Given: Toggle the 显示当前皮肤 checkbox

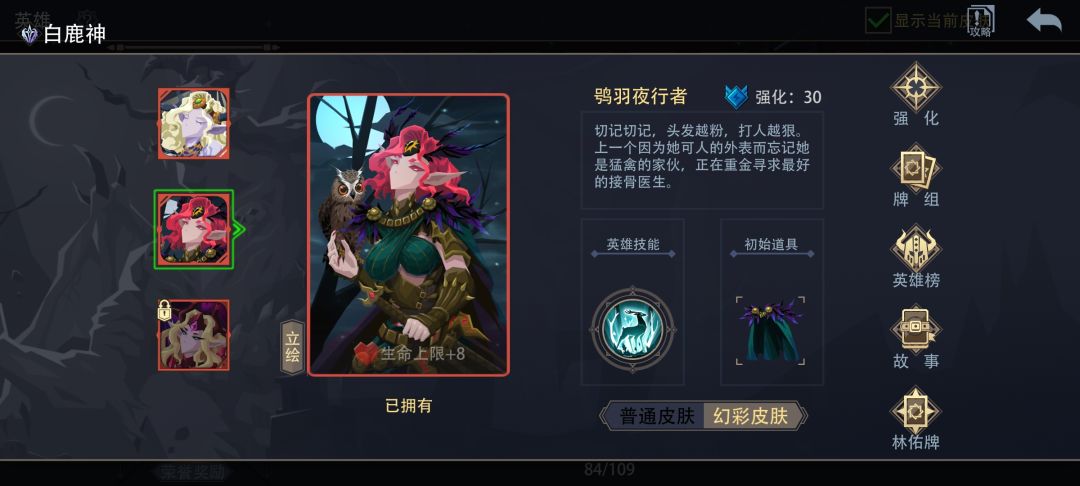Looking at the screenshot, I should [x=878, y=20].
